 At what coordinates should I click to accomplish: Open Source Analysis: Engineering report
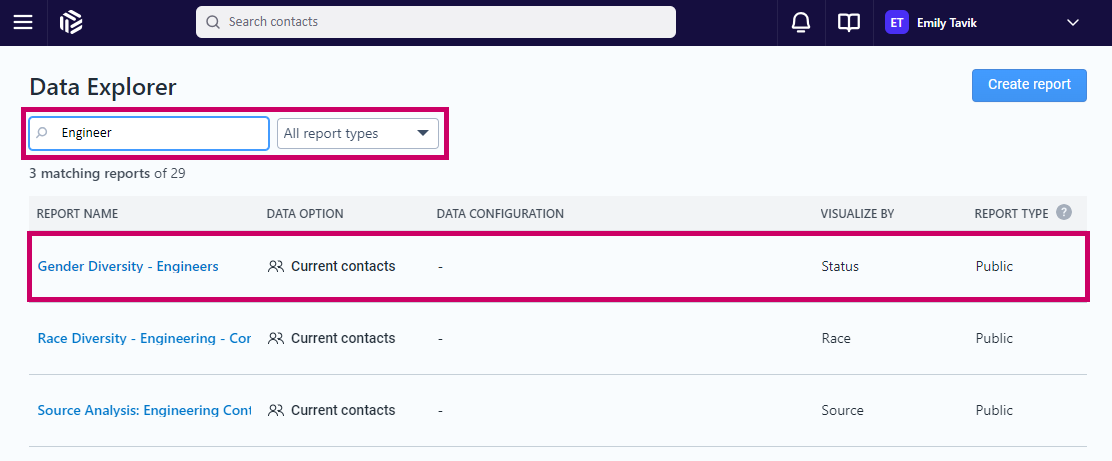click(x=144, y=410)
